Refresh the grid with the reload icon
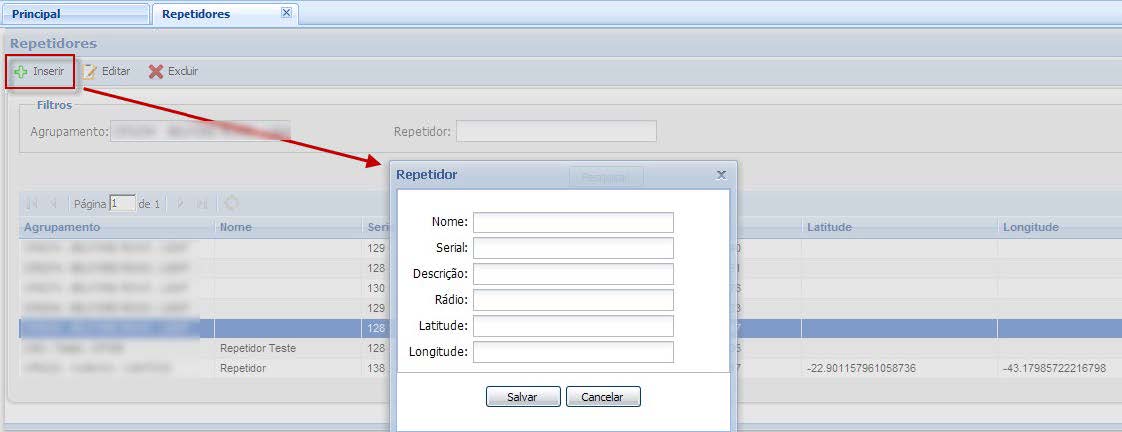Image resolution: width=1122 pixels, height=432 pixels. point(231,203)
